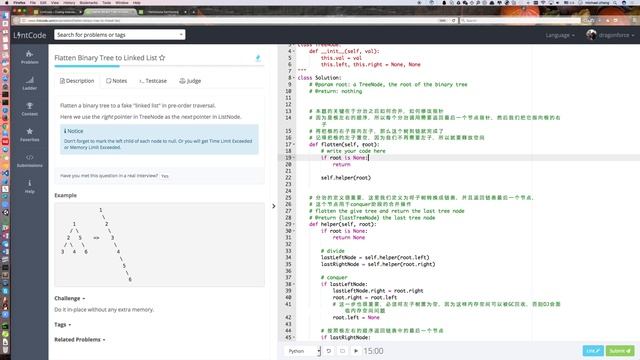Click Yes for met in real interview
The image size is (640, 360).
[164, 176]
